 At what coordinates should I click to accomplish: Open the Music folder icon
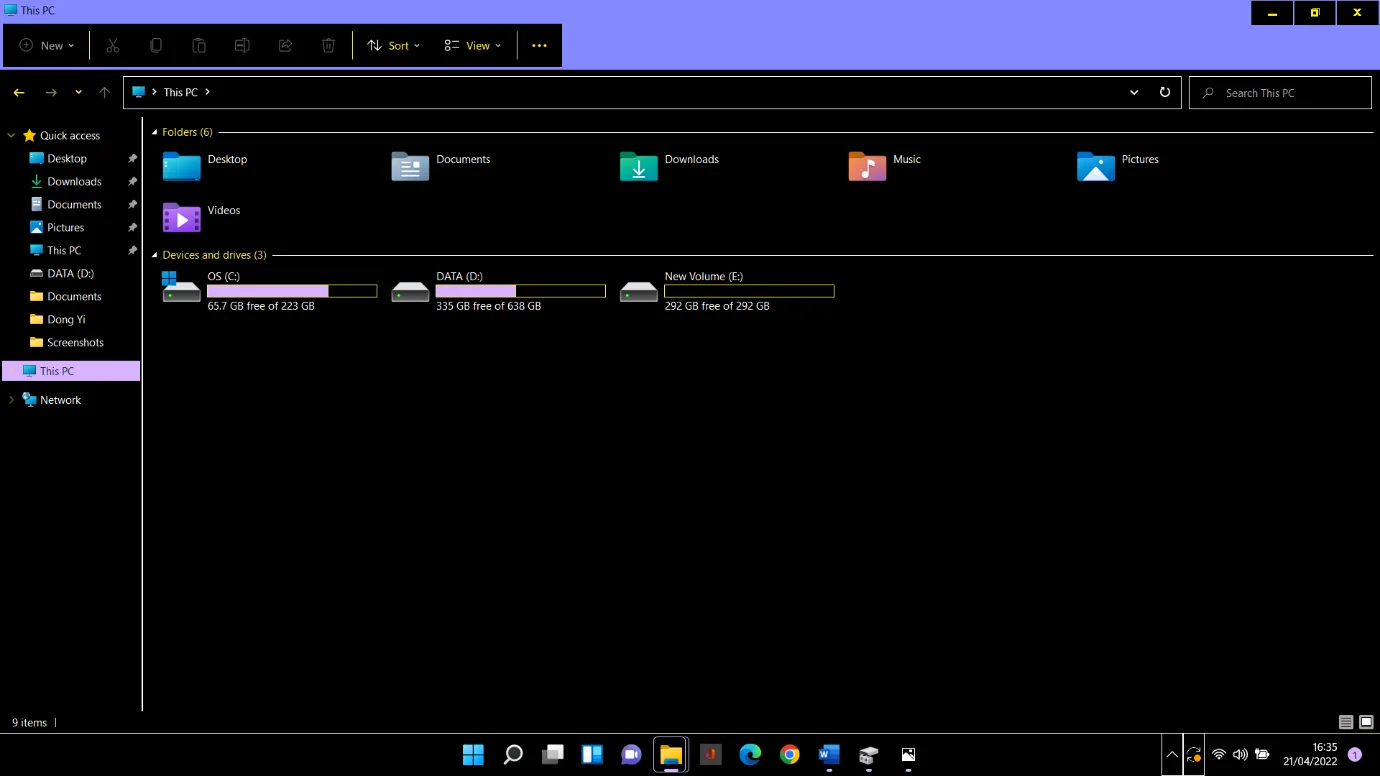tap(867, 166)
